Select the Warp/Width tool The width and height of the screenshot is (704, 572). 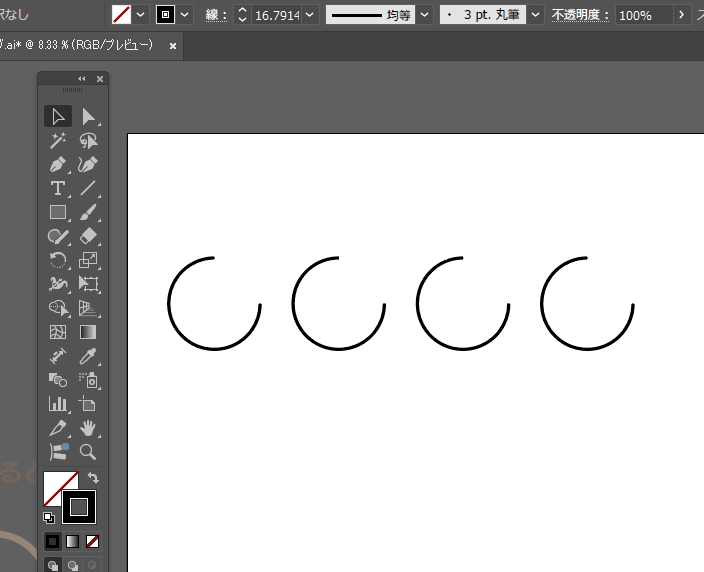pos(58,284)
